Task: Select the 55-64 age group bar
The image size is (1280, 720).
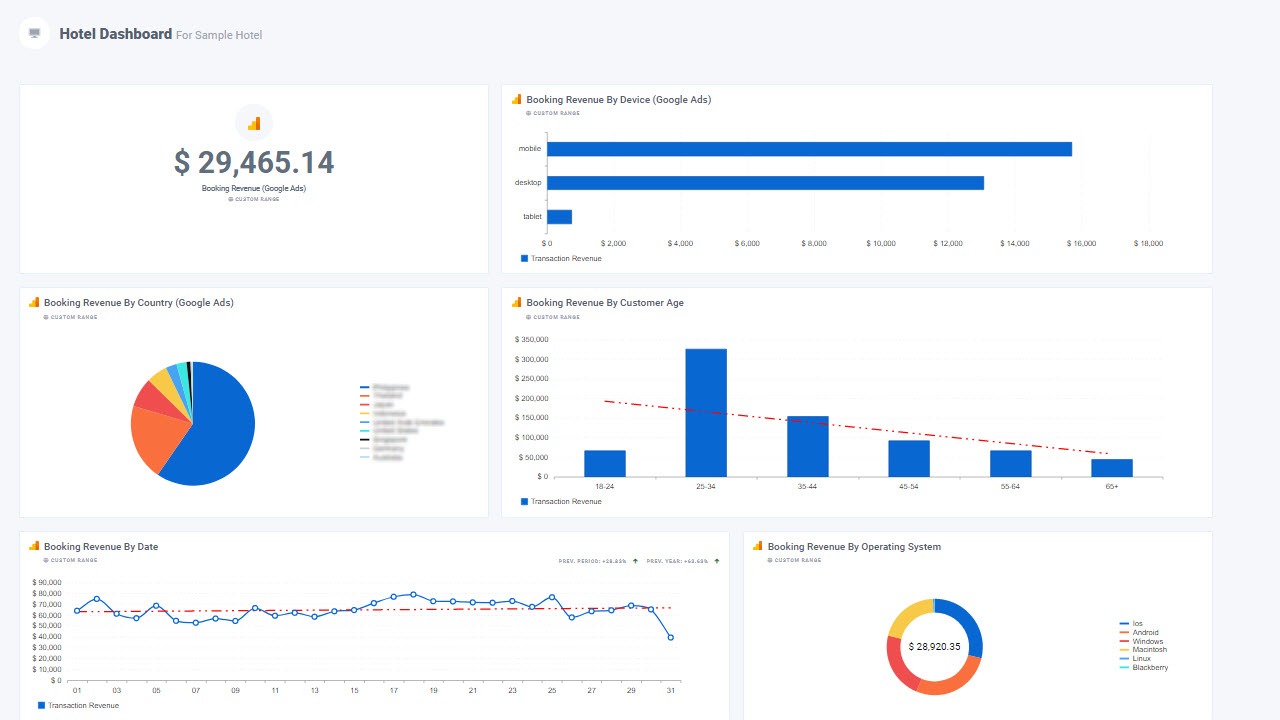Action: 1011,464
